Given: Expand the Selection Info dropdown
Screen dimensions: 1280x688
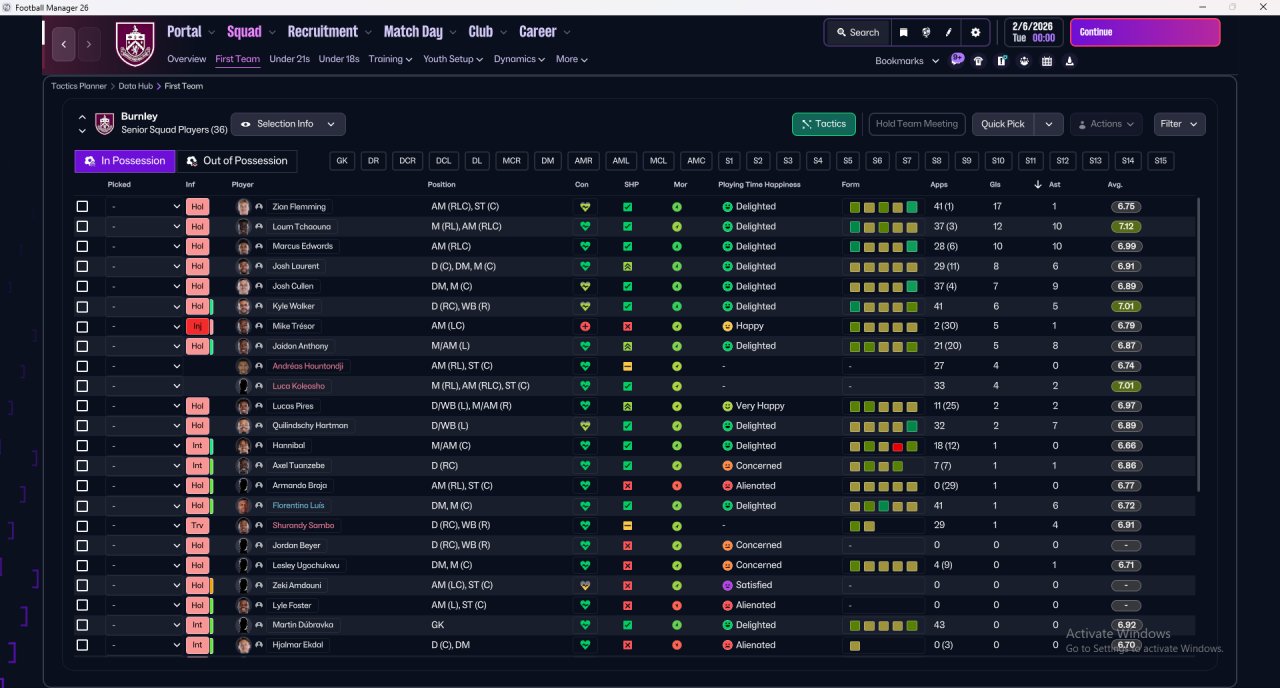Looking at the screenshot, I should [x=288, y=124].
